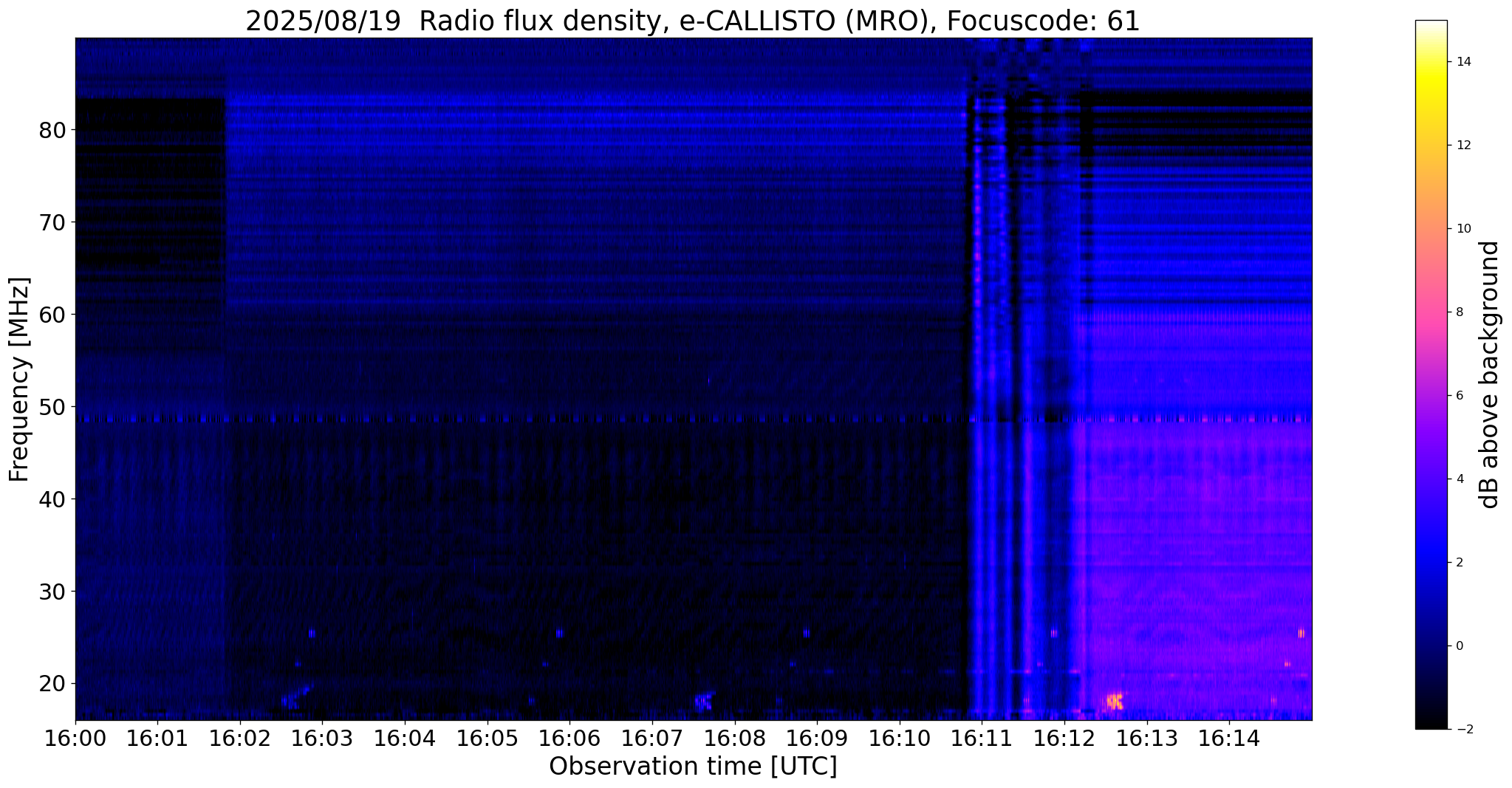Screen dimensions: 1512x788
Task: Click the 16:00 time tick label
Action: (x=75, y=738)
